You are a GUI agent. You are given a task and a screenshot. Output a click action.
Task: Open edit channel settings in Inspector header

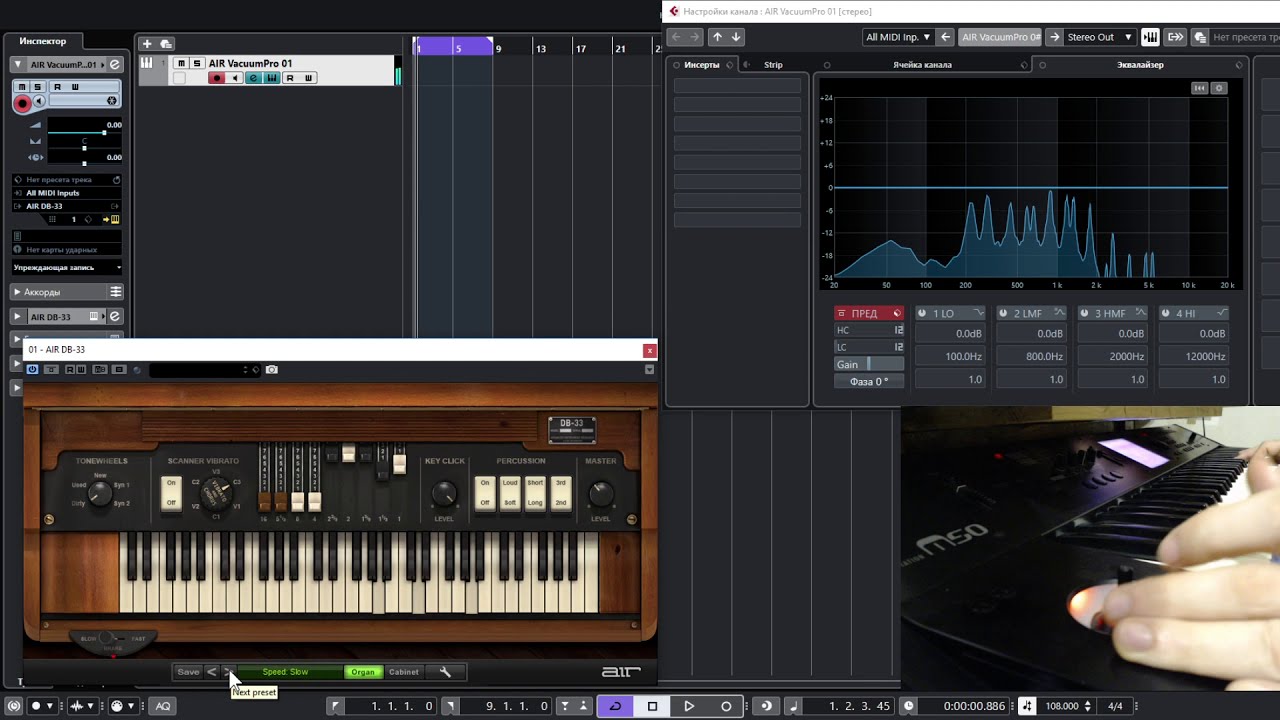(115, 65)
